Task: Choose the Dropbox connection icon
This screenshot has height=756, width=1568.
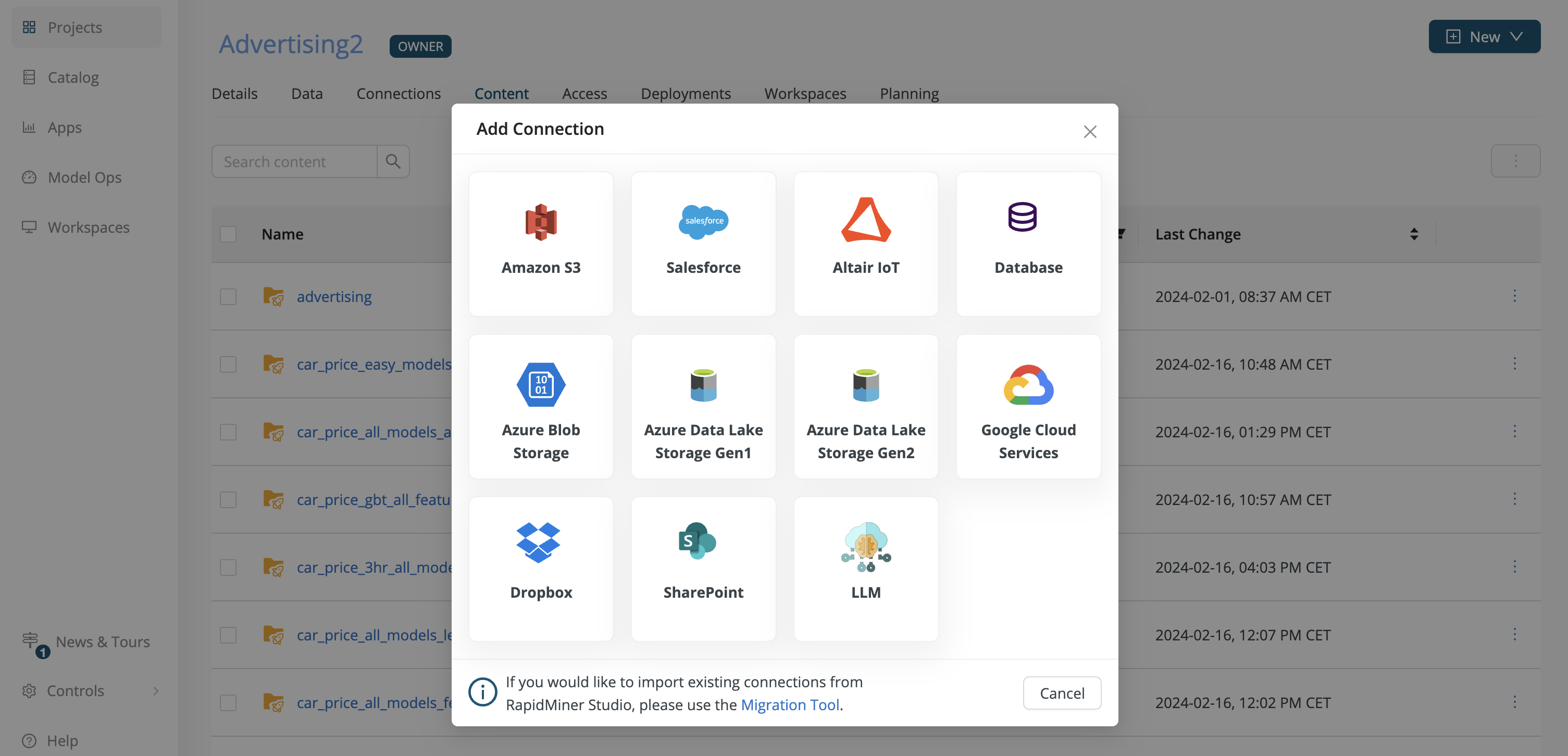Action: [x=538, y=542]
